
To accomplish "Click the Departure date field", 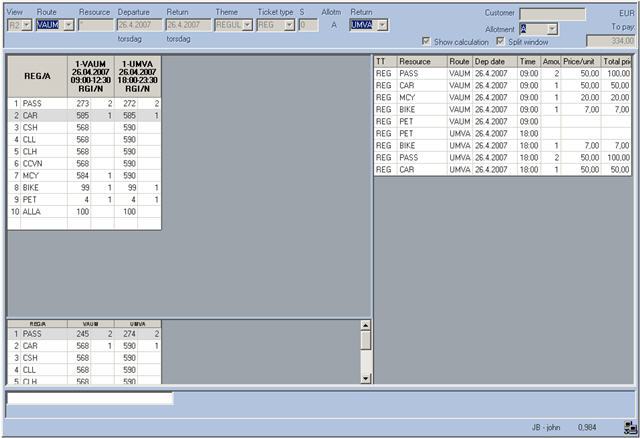I will click(139, 25).
